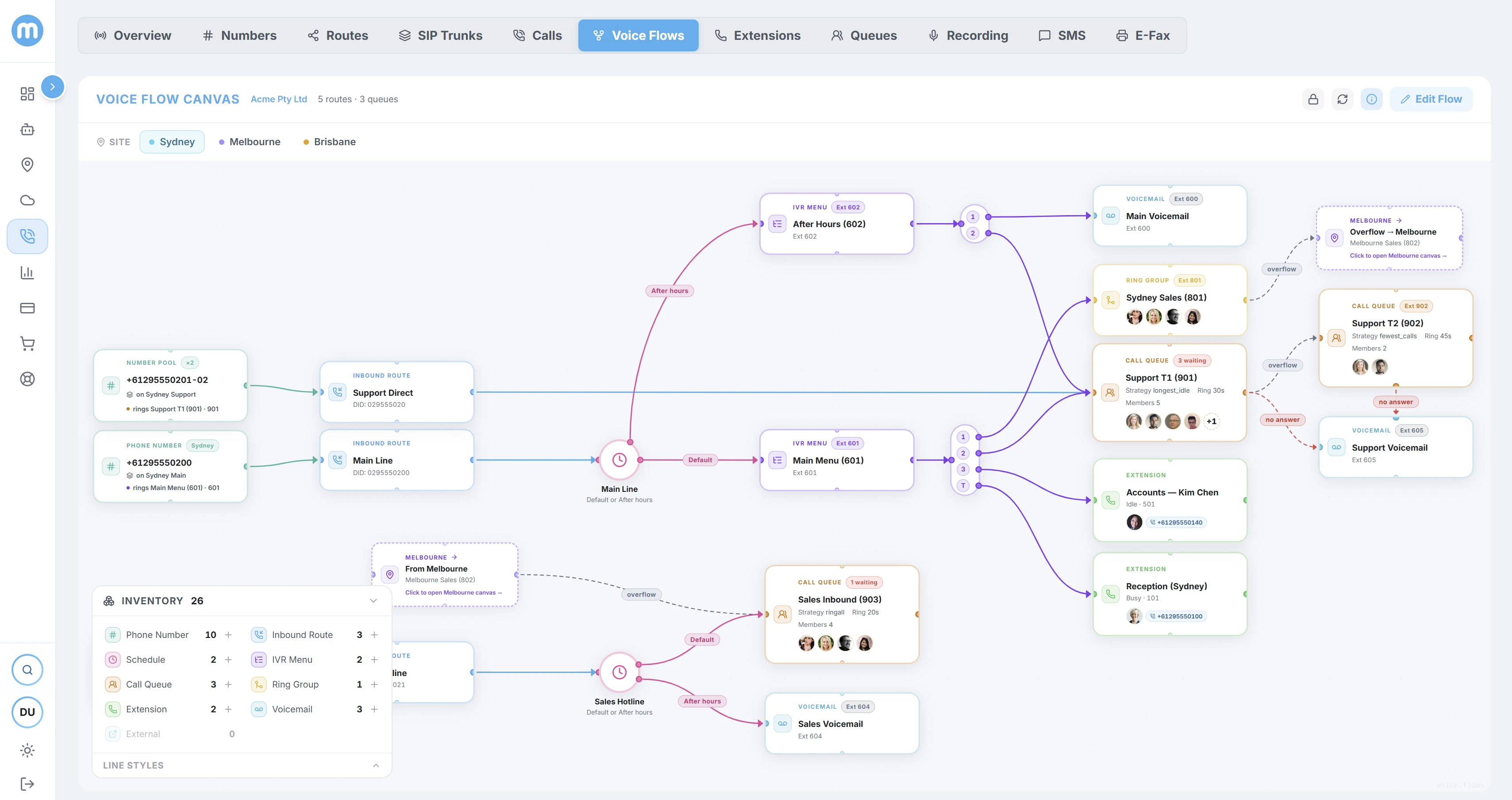Open the SIP Trunks tab

[x=440, y=35]
